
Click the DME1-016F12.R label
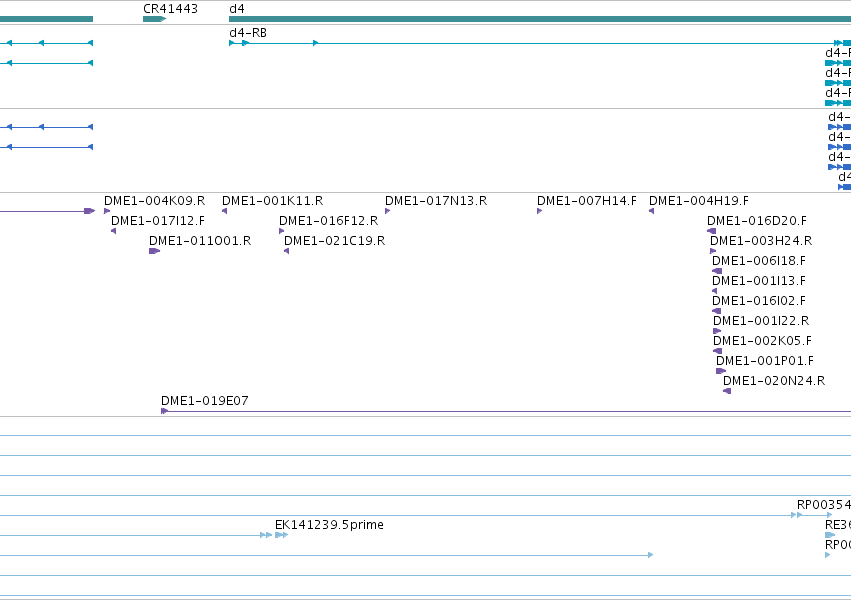[328, 221]
